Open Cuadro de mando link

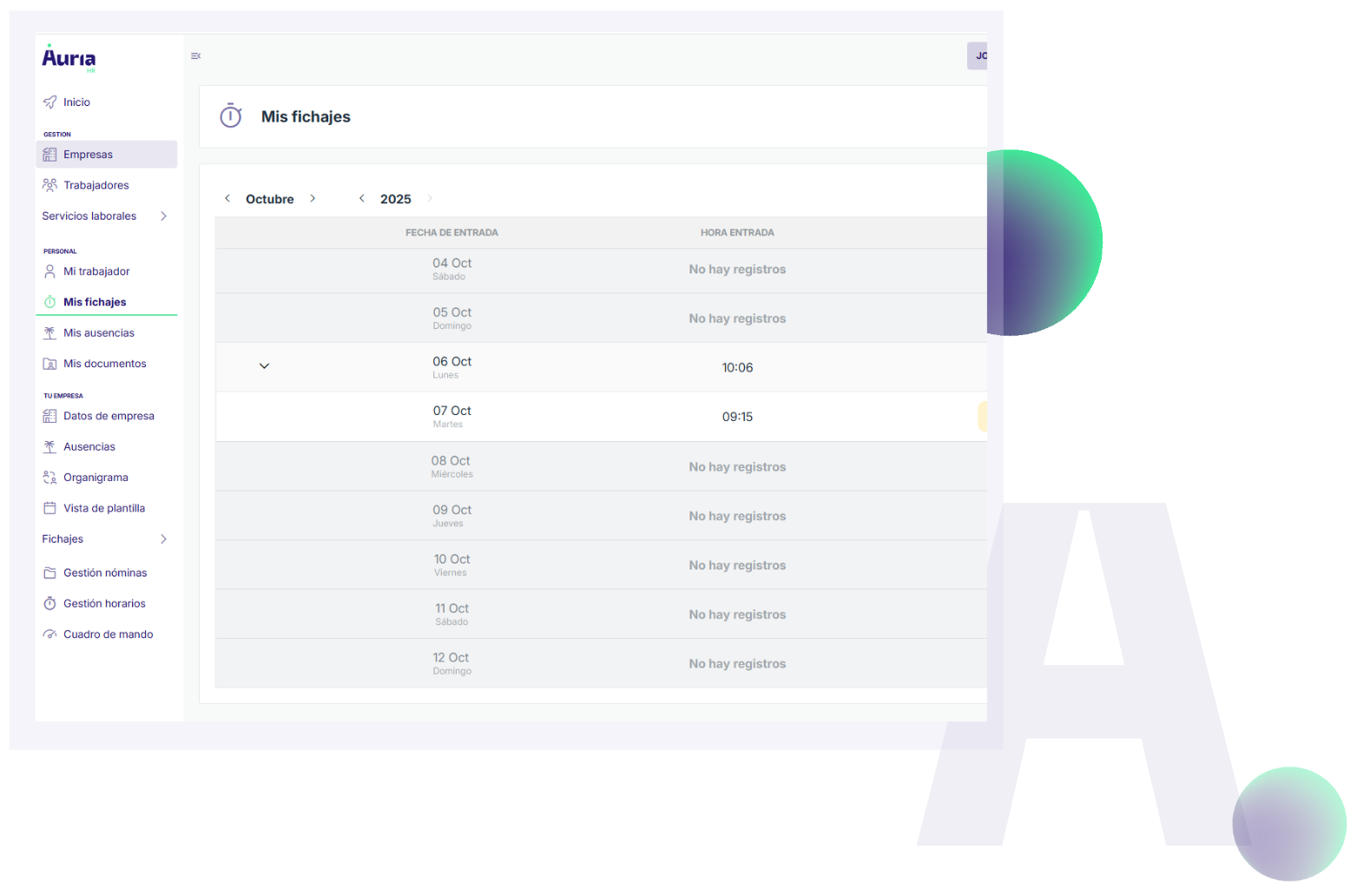[x=107, y=635]
